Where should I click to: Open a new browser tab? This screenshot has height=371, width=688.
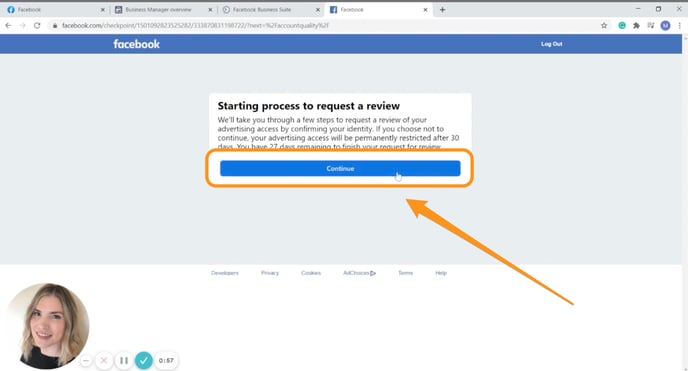coord(442,10)
